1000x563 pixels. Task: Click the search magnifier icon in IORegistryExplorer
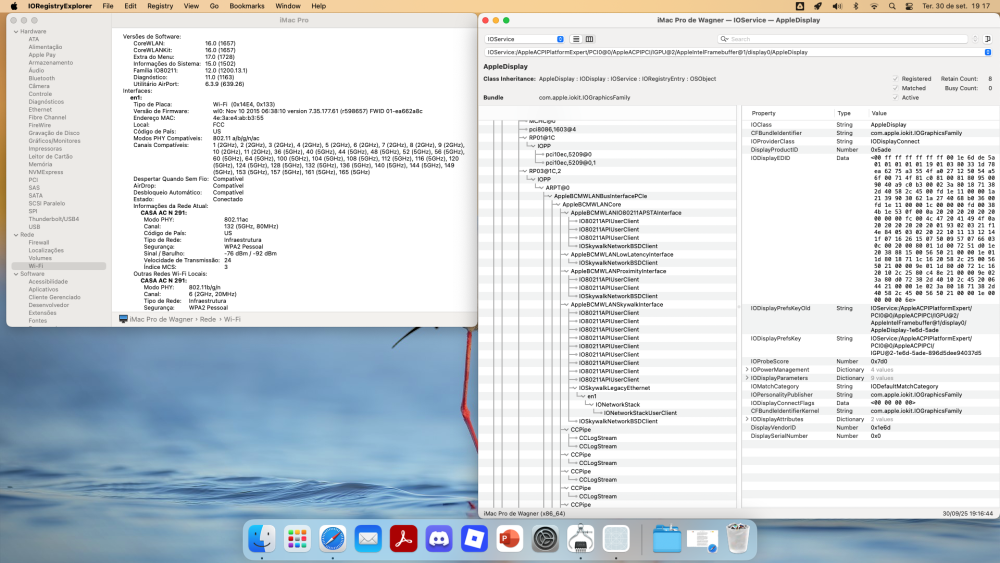(724, 39)
